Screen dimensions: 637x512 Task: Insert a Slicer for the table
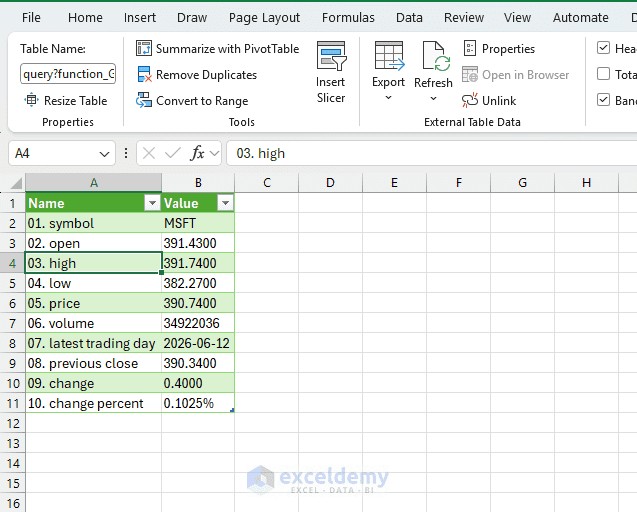pos(331,72)
